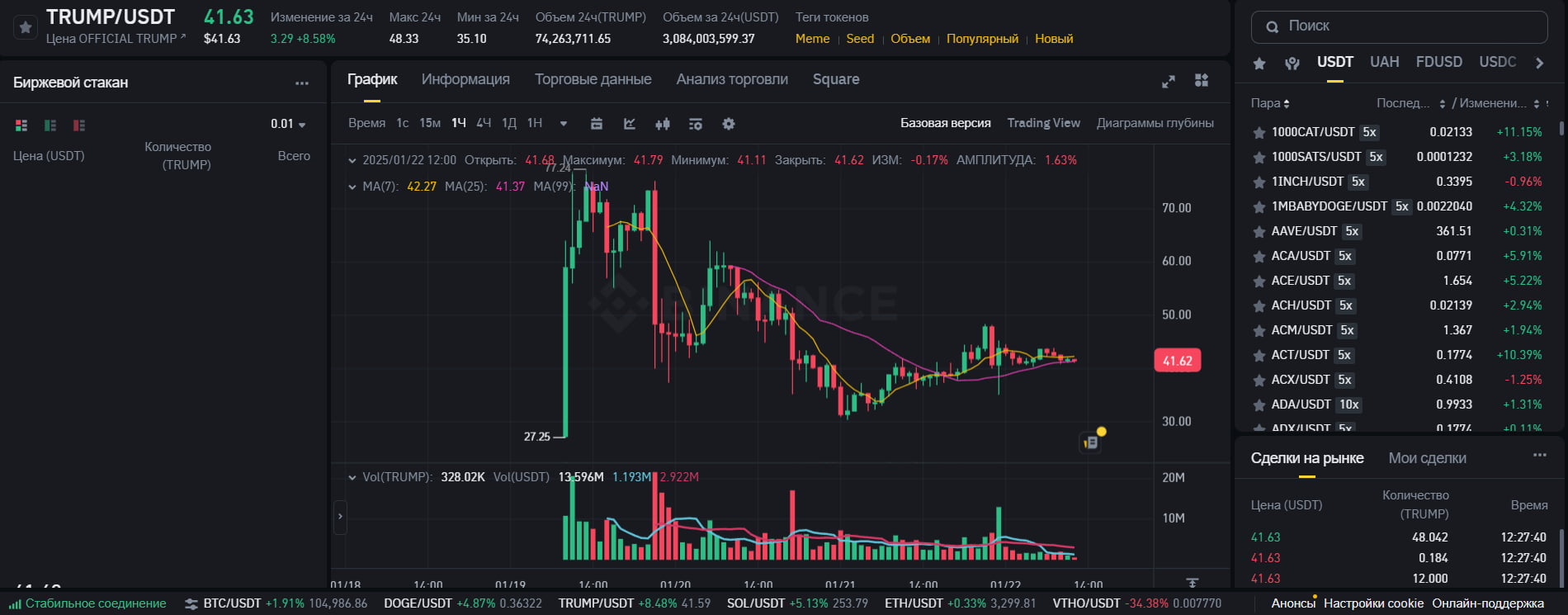Open market trades three-dots menu

pyautogui.click(x=1540, y=455)
